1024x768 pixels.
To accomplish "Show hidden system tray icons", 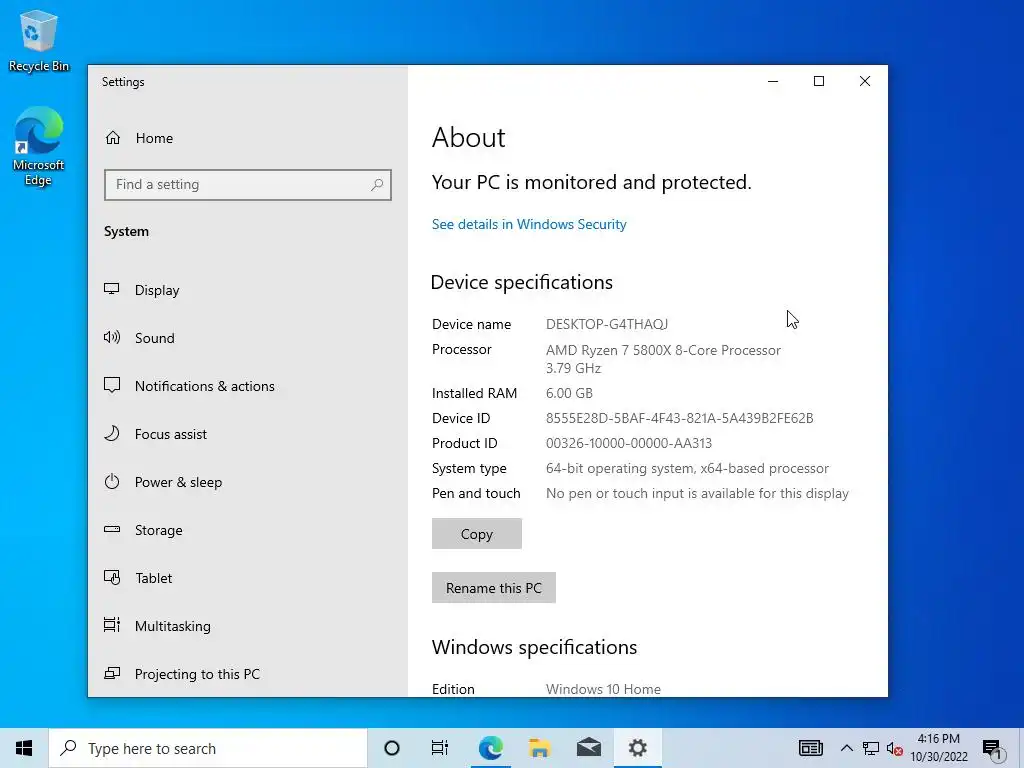I will pyautogui.click(x=846, y=748).
